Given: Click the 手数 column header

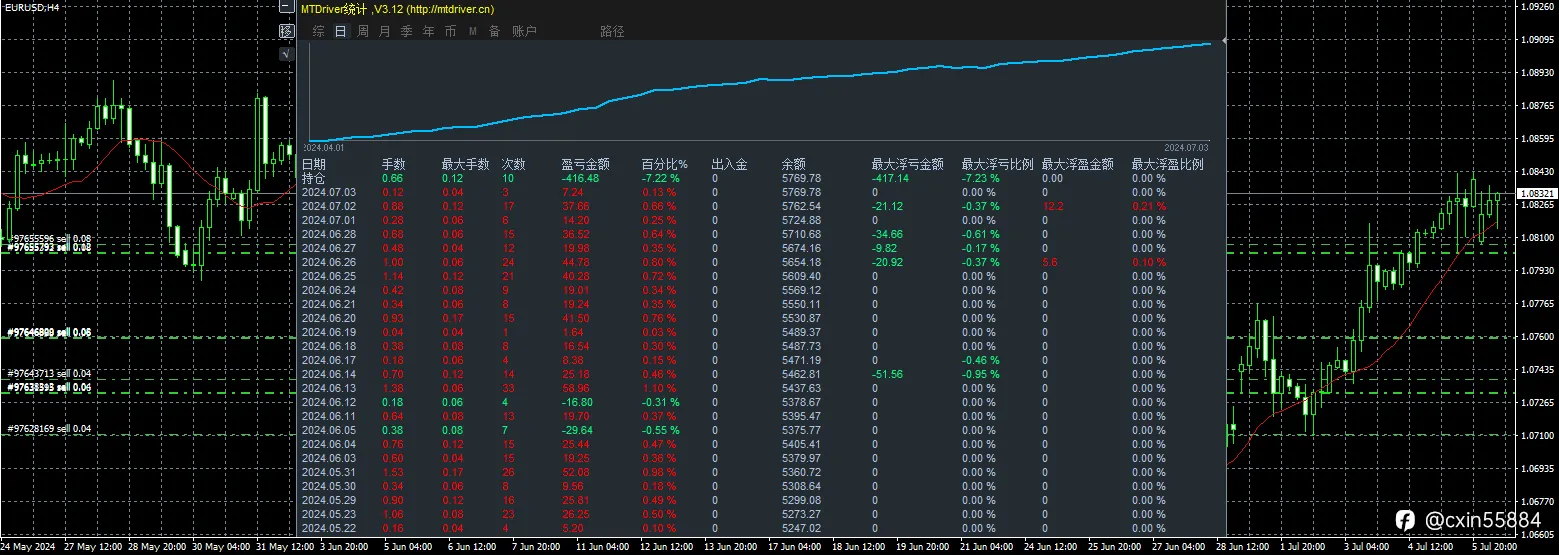Looking at the screenshot, I should click(394, 164).
